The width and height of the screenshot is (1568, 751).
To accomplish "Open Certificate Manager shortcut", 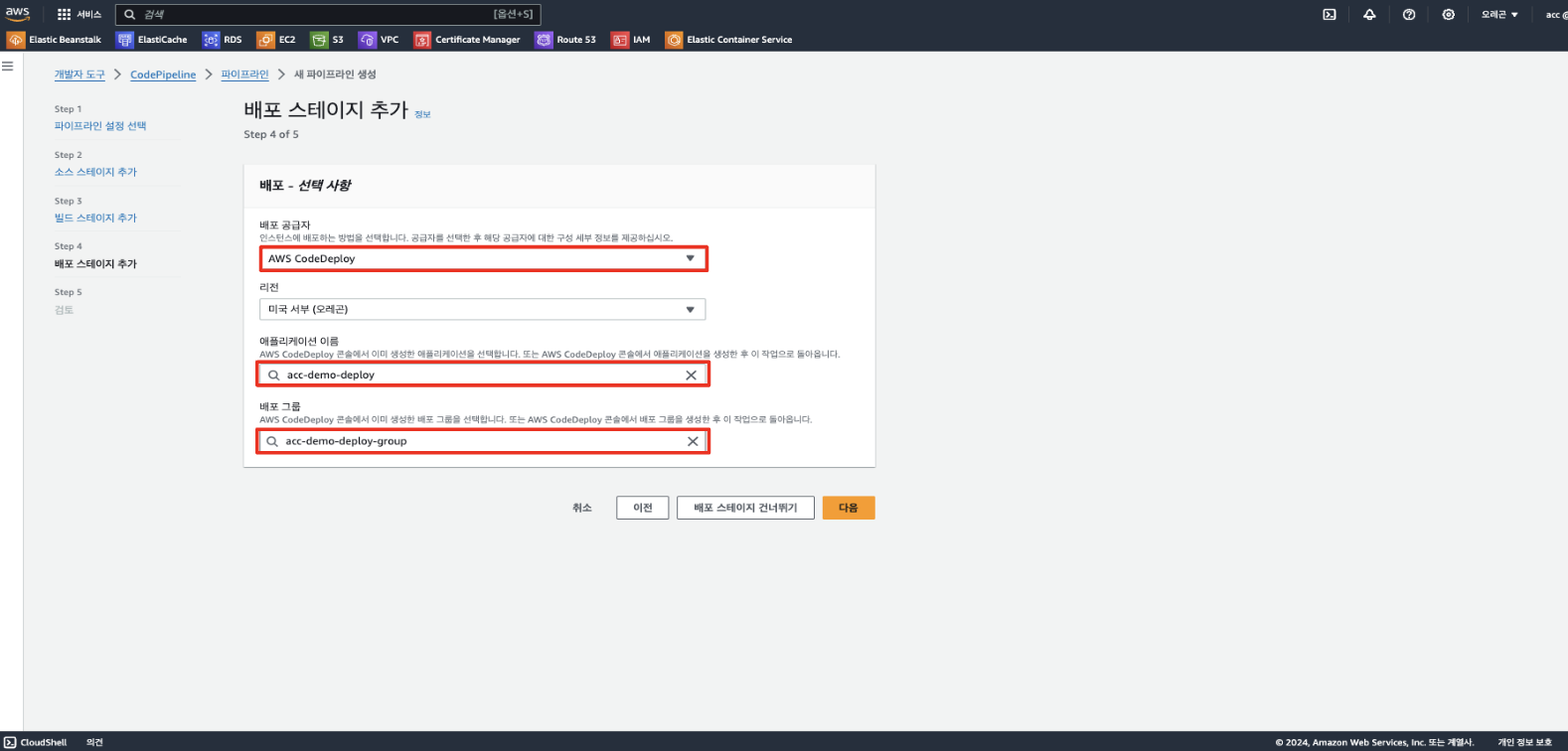I will (467, 40).
